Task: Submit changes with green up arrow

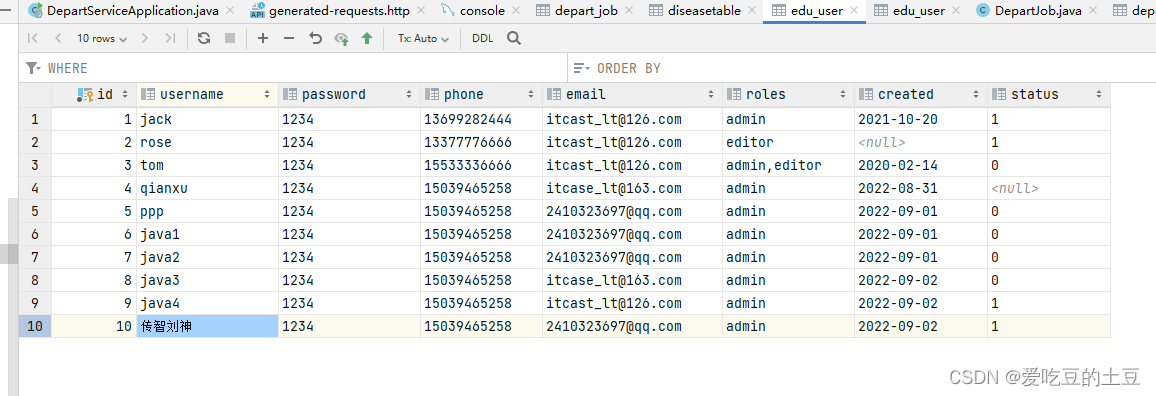Action: point(367,38)
